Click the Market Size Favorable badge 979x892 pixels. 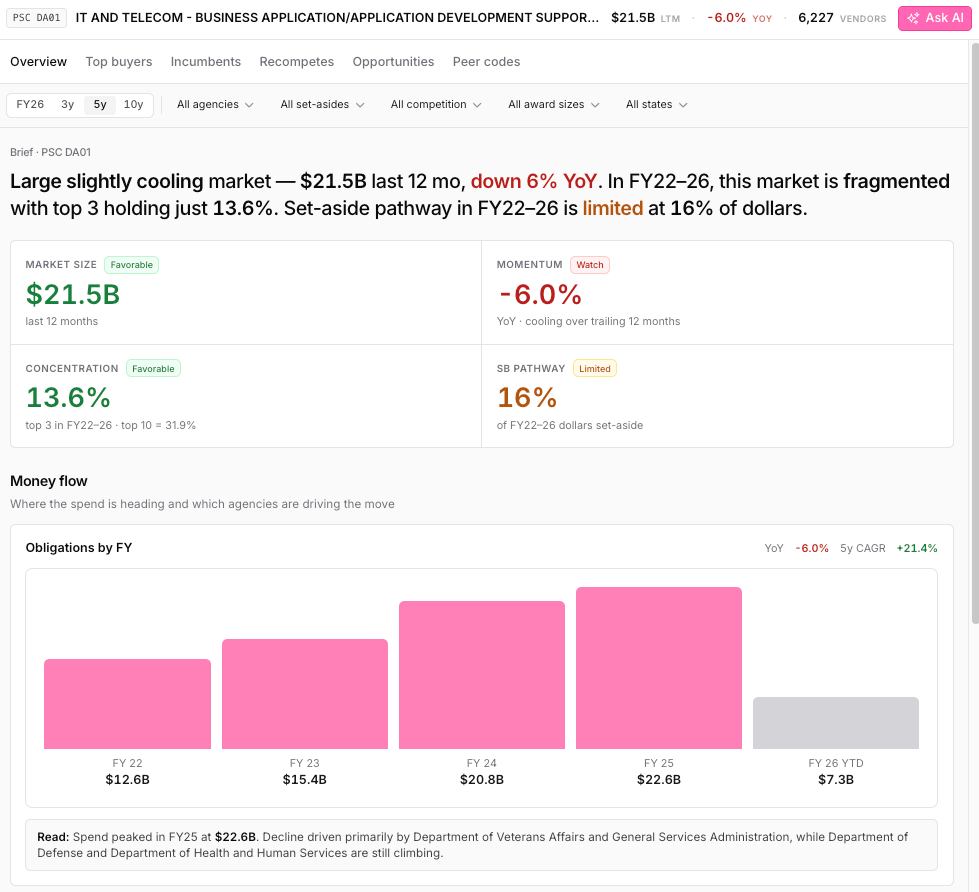tap(132, 265)
